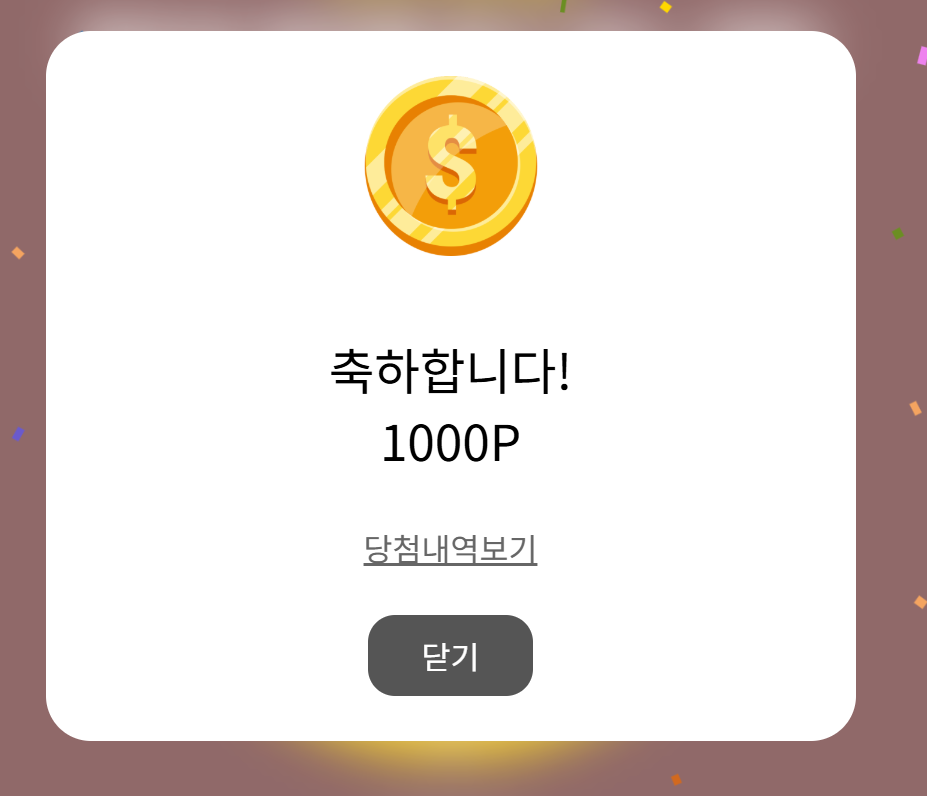Click the orange confetti beside 축하합니다 on right

point(915,408)
